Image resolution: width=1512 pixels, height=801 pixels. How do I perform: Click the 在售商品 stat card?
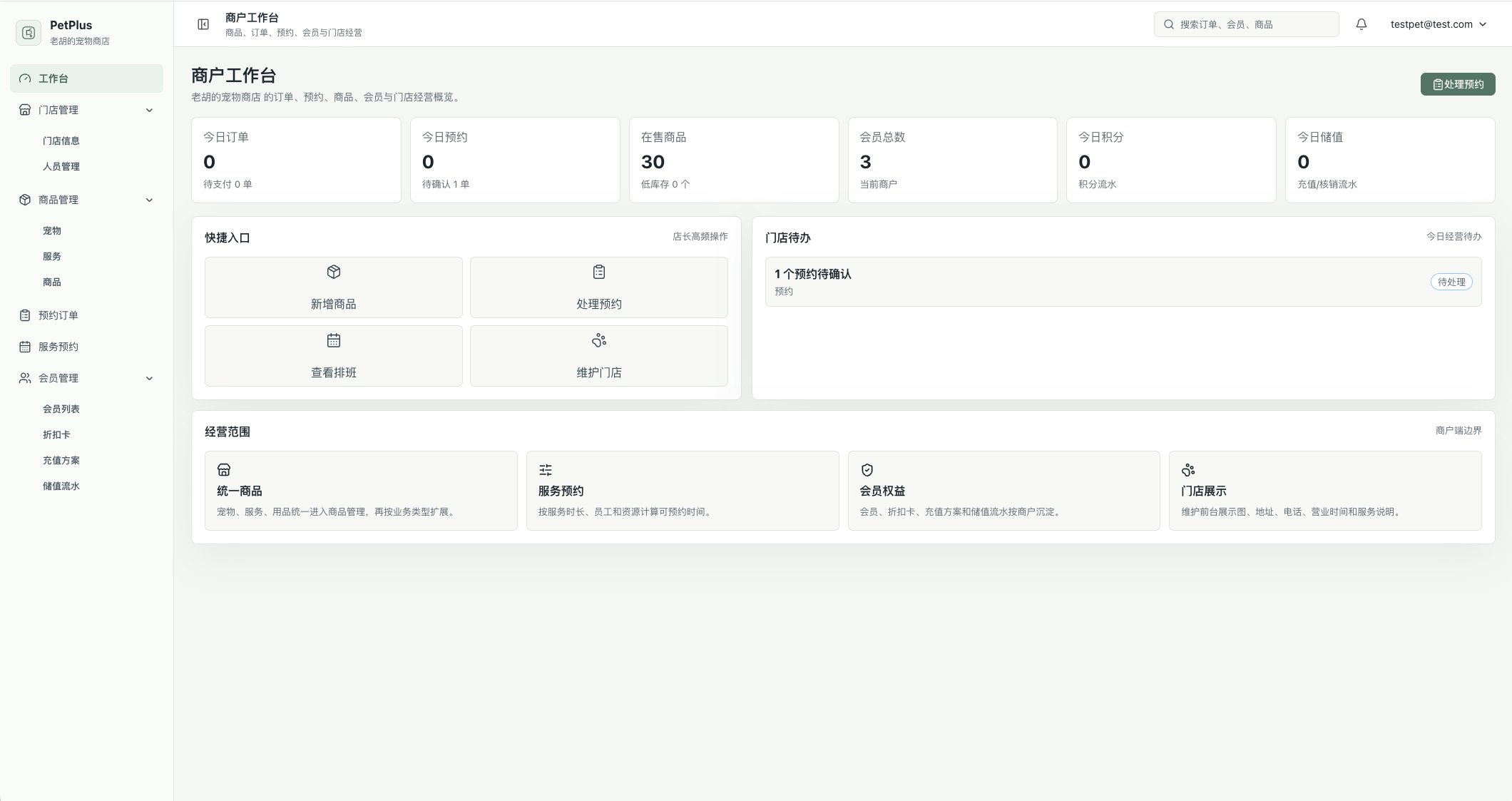click(x=734, y=160)
